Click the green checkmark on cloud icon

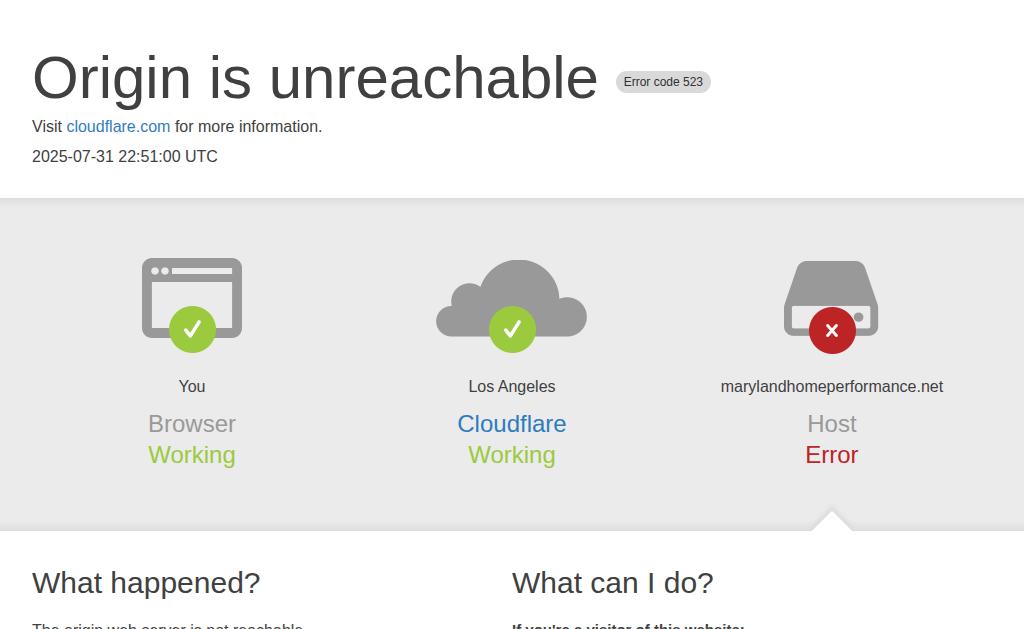[512, 329]
